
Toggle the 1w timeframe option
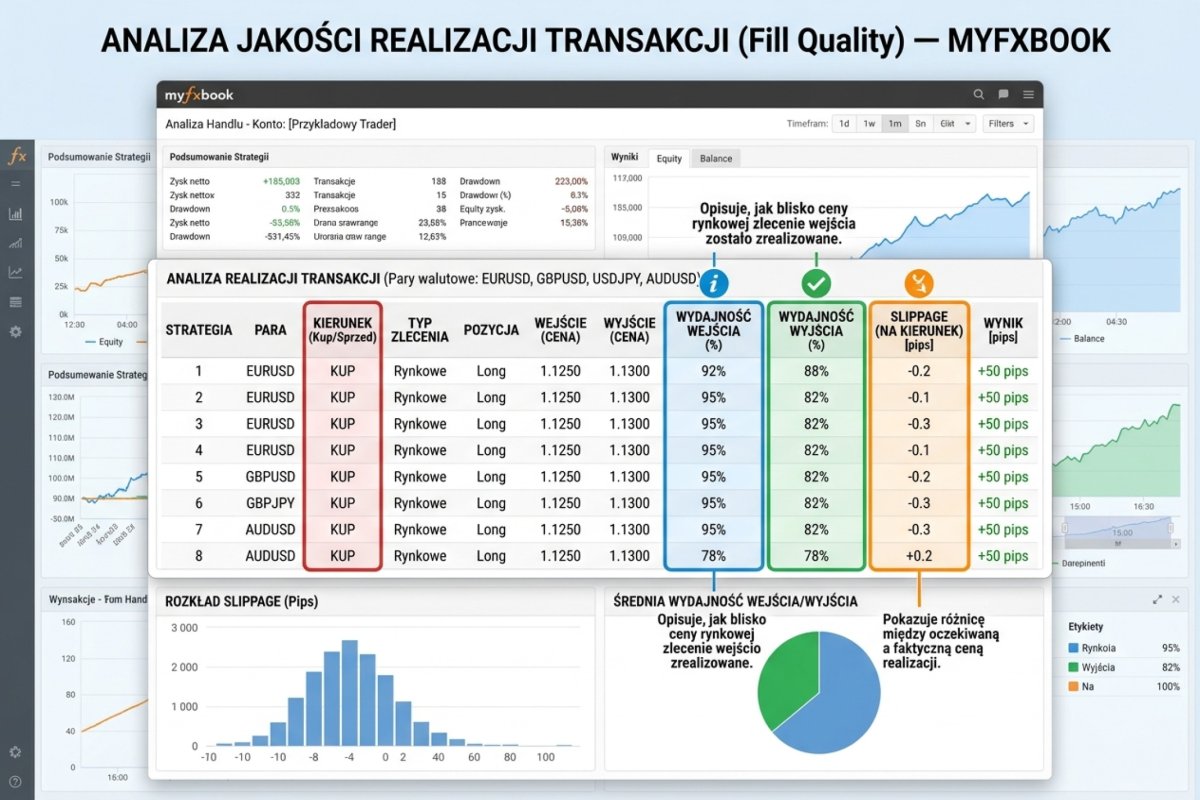pyautogui.click(x=869, y=123)
